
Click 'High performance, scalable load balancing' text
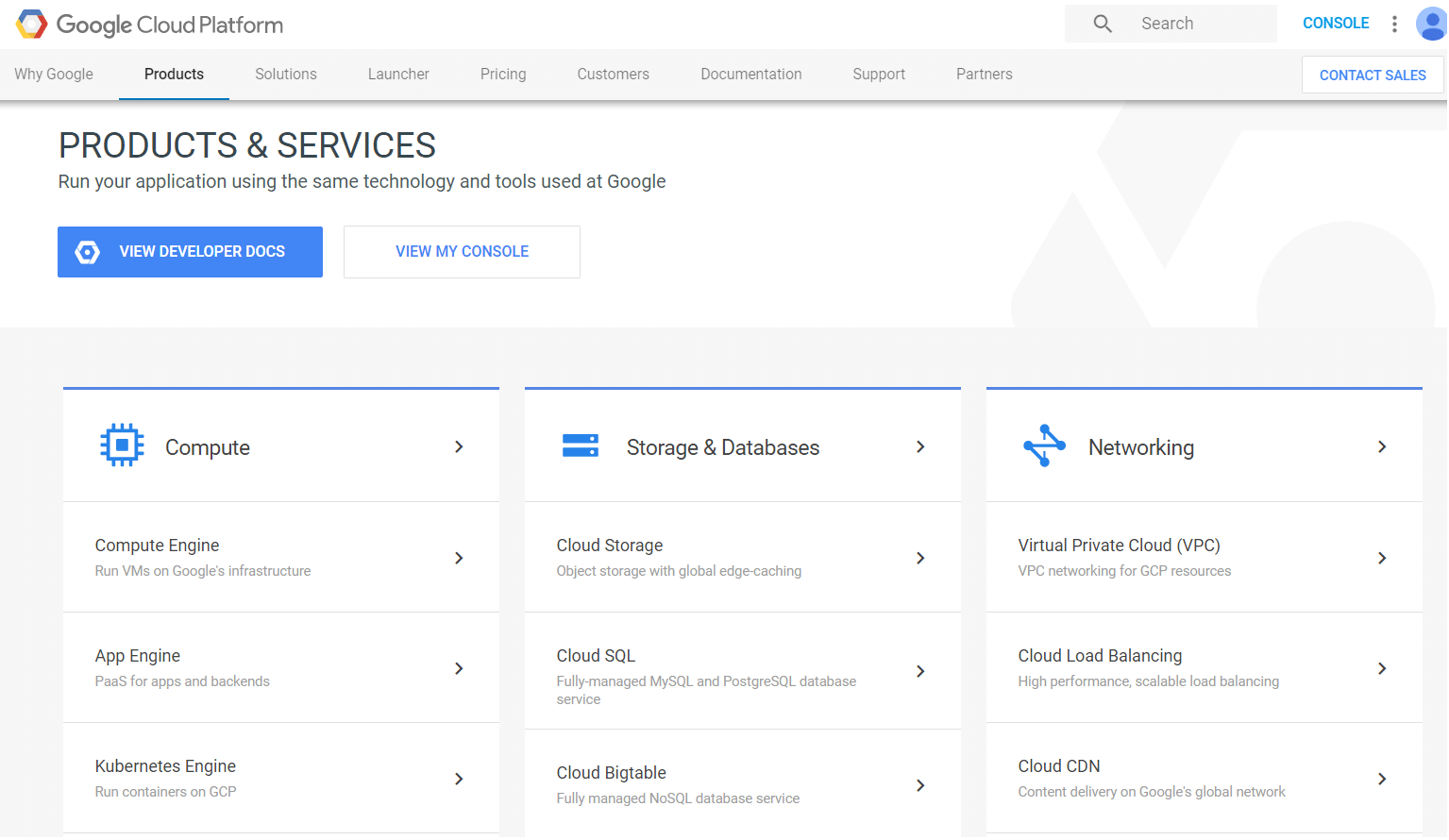[1149, 681]
